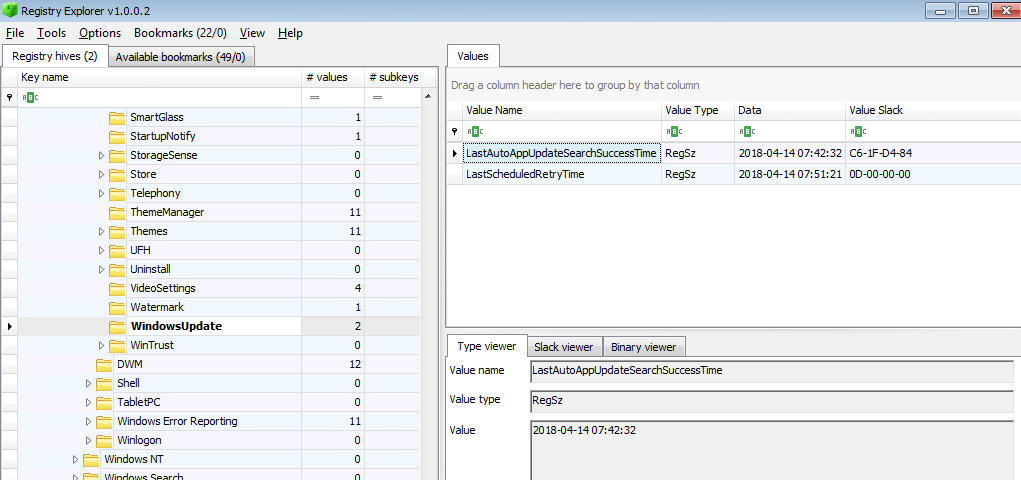Image resolution: width=1021 pixels, height=480 pixels.
Task: Click the ThemeManager folder icon
Action: (x=117, y=212)
